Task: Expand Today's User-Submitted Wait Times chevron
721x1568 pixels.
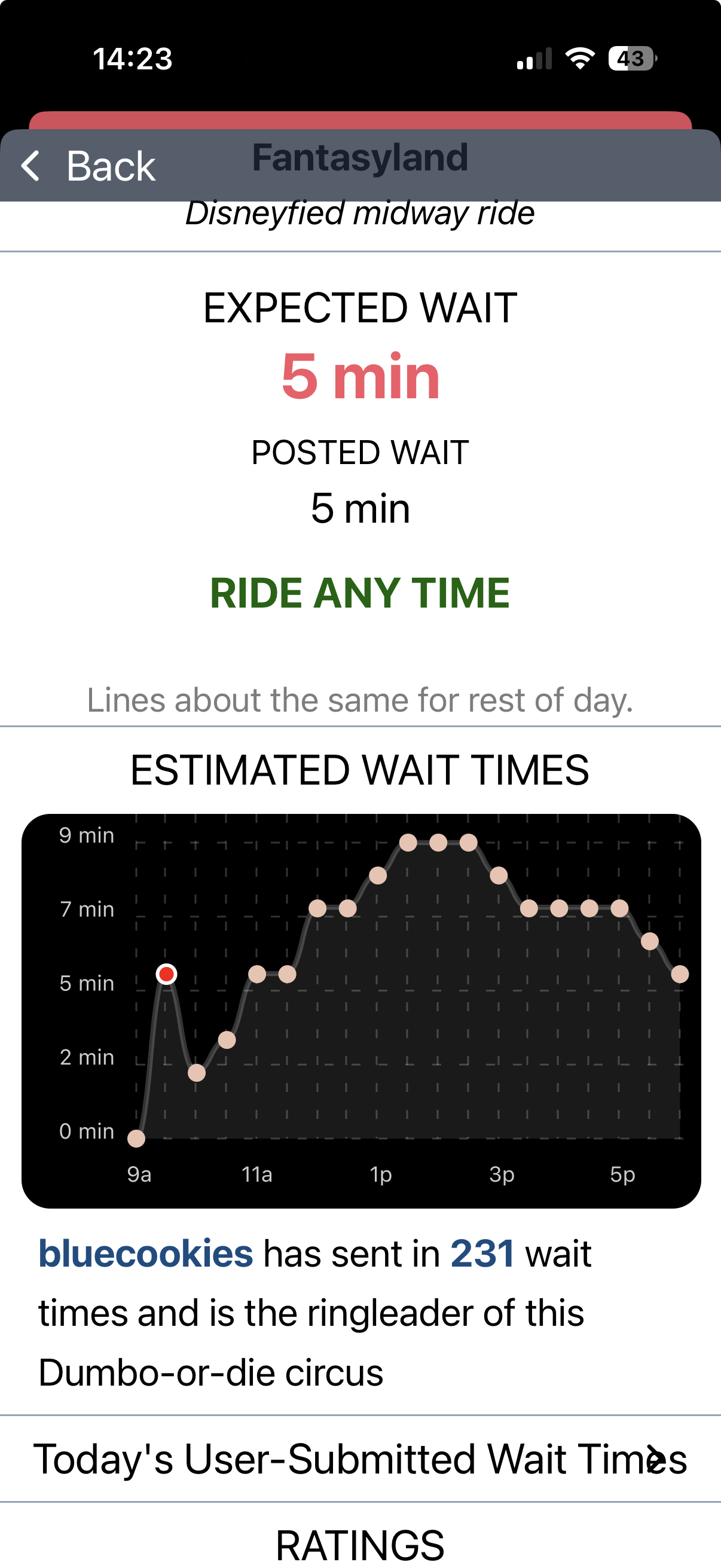Action: 653,1459
